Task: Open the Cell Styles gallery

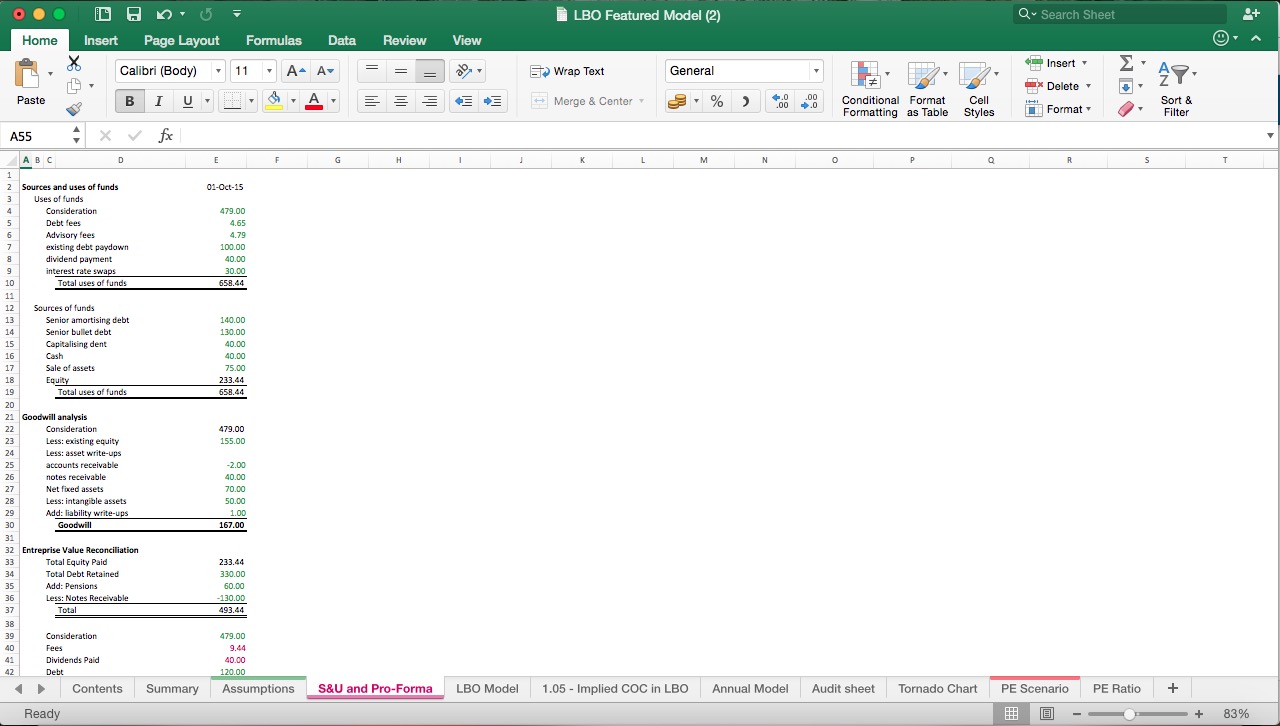Action: 979,88
